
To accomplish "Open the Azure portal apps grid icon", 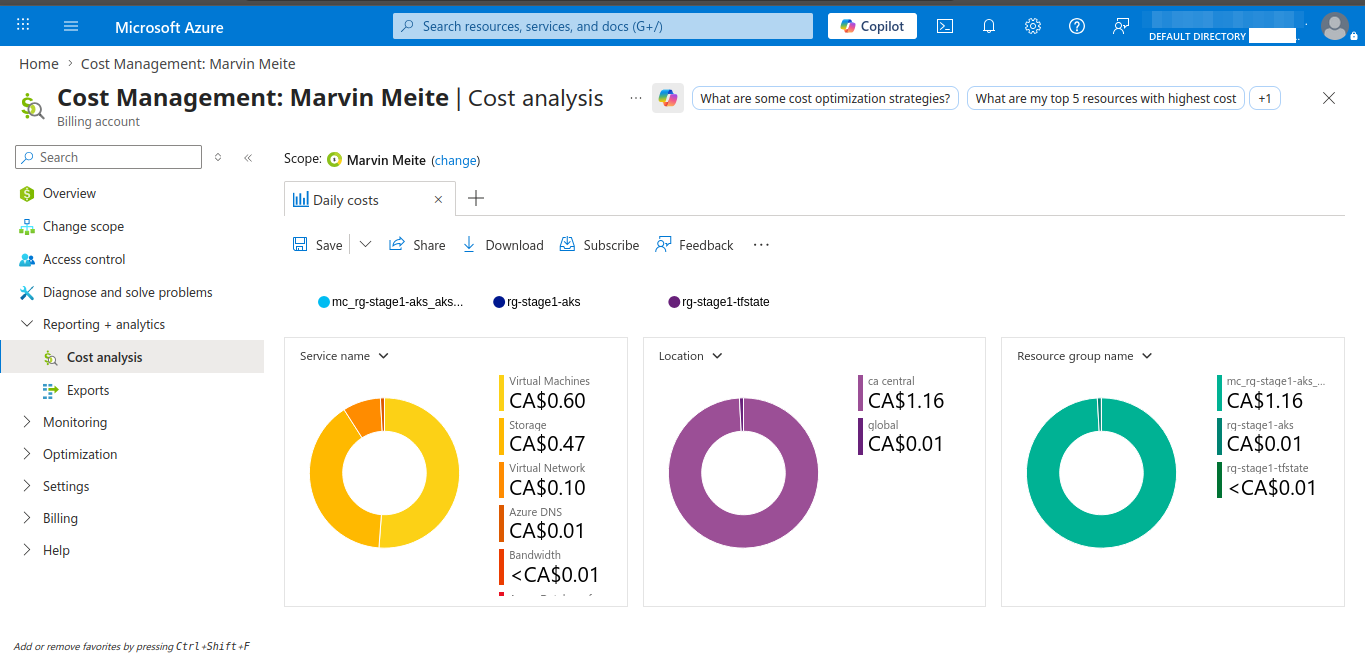I will (23, 26).
